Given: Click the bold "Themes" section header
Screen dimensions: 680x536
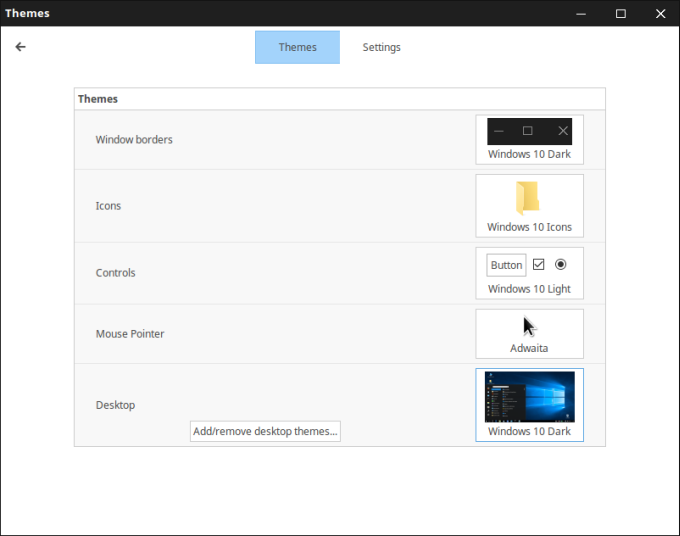Looking at the screenshot, I should tap(98, 99).
